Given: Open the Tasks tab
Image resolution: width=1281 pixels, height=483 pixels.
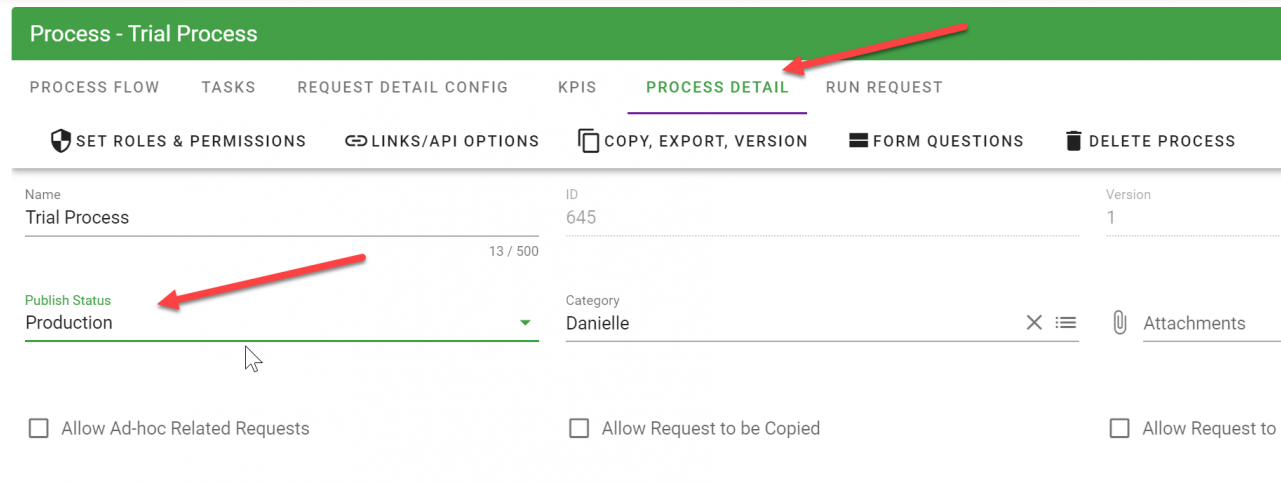Looking at the screenshot, I should [228, 87].
